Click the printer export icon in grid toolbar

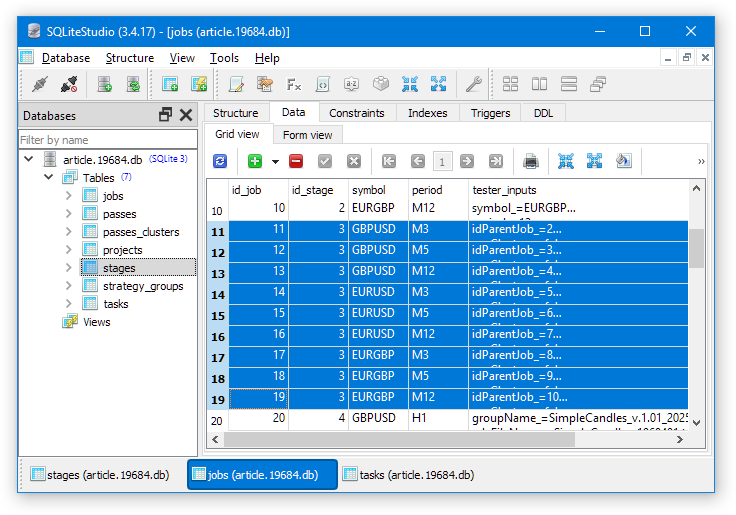[531, 161]
